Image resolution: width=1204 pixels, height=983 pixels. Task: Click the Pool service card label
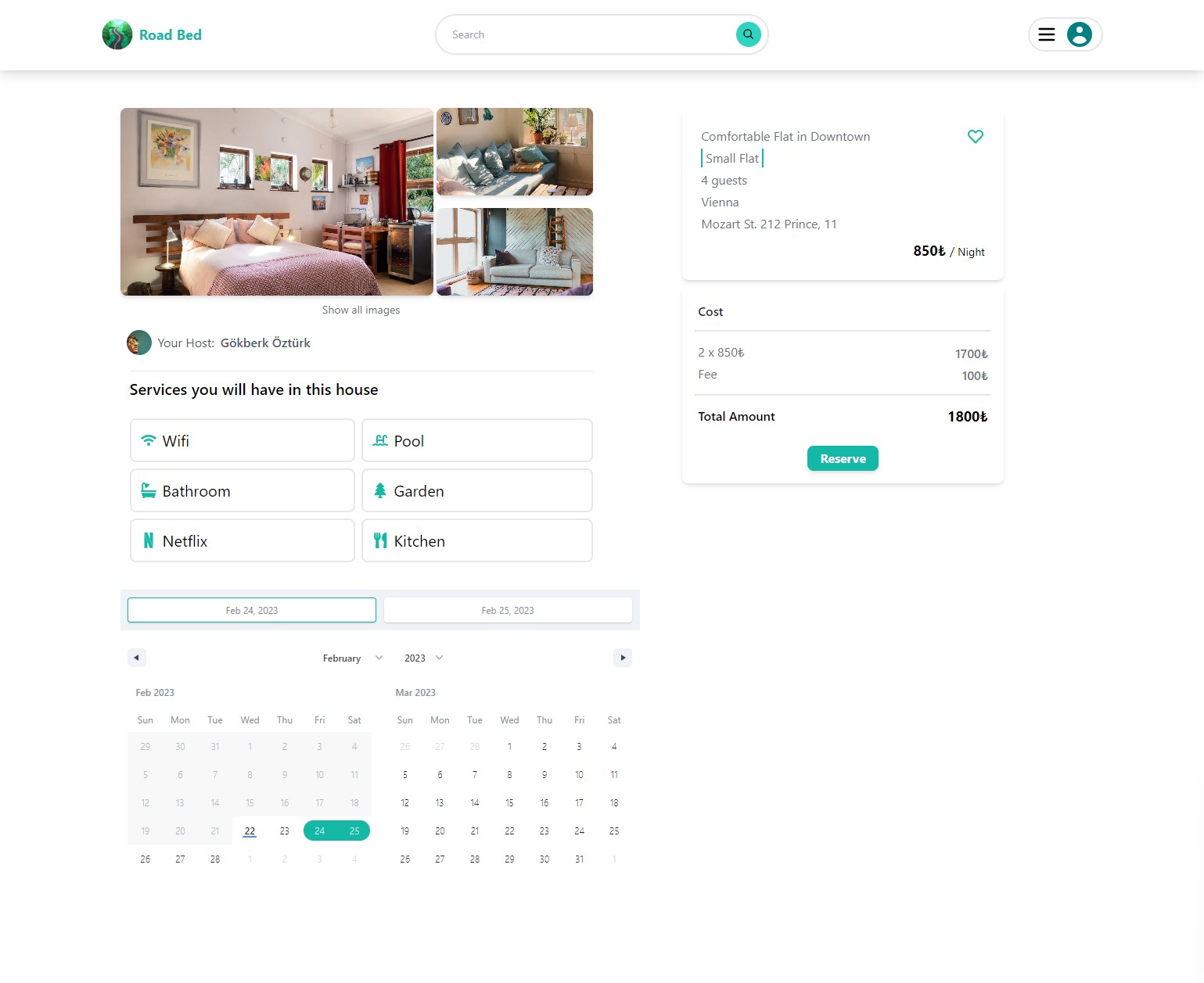409,440
